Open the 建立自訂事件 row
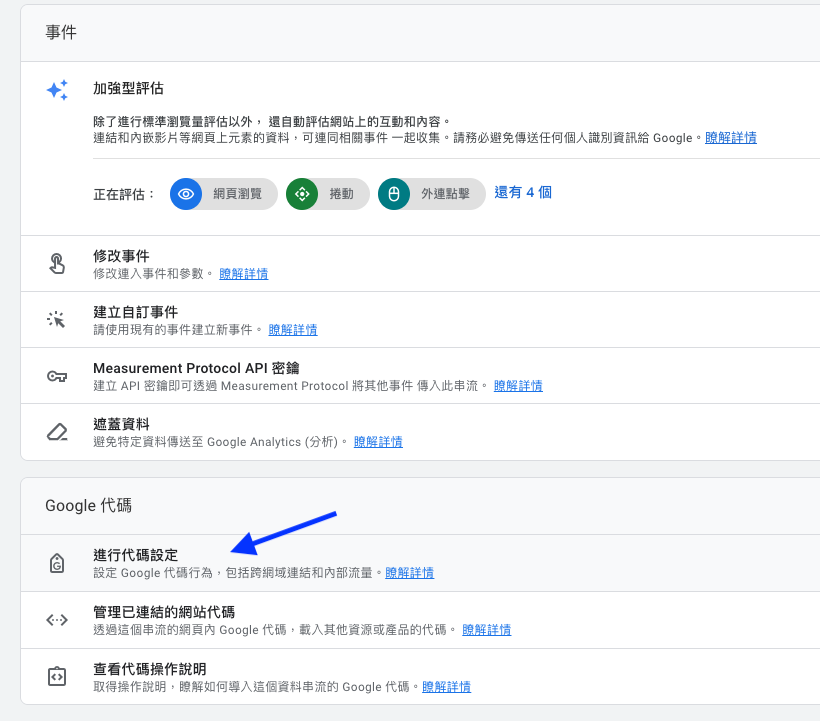This screenshot has height=721, width=820. [420, 320]
